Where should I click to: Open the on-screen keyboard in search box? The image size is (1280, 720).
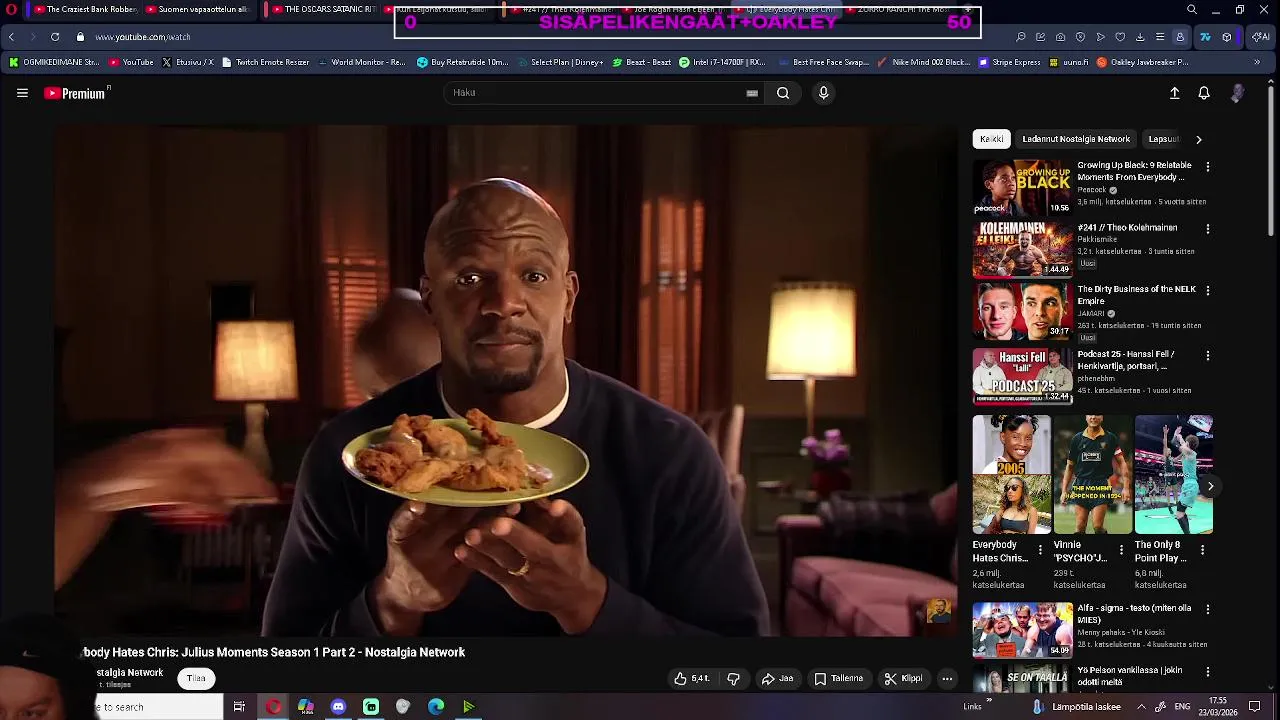tap(752, 93)
